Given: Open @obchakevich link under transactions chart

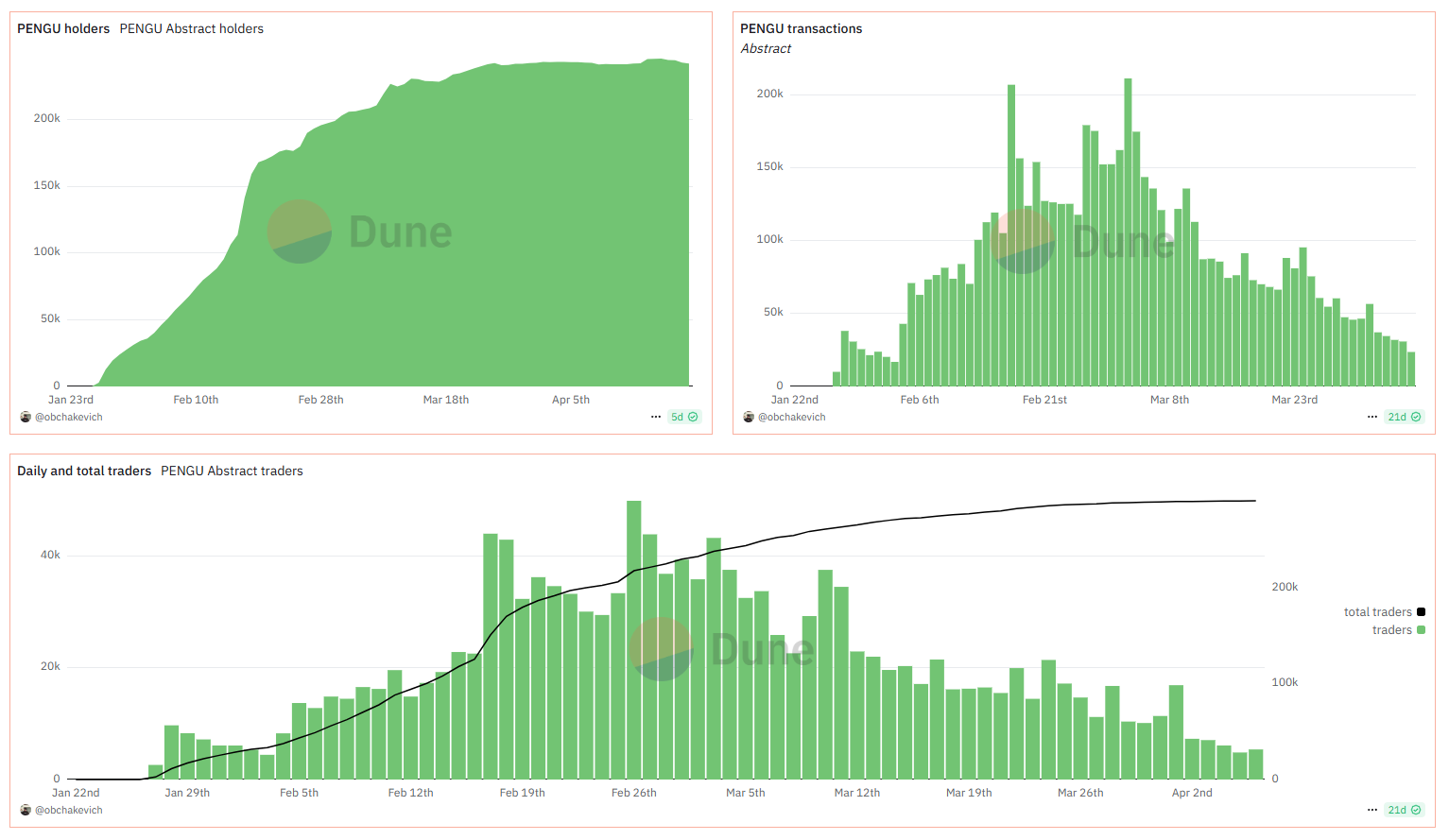Looking at the screenshot, I should [x=792, y=417].
